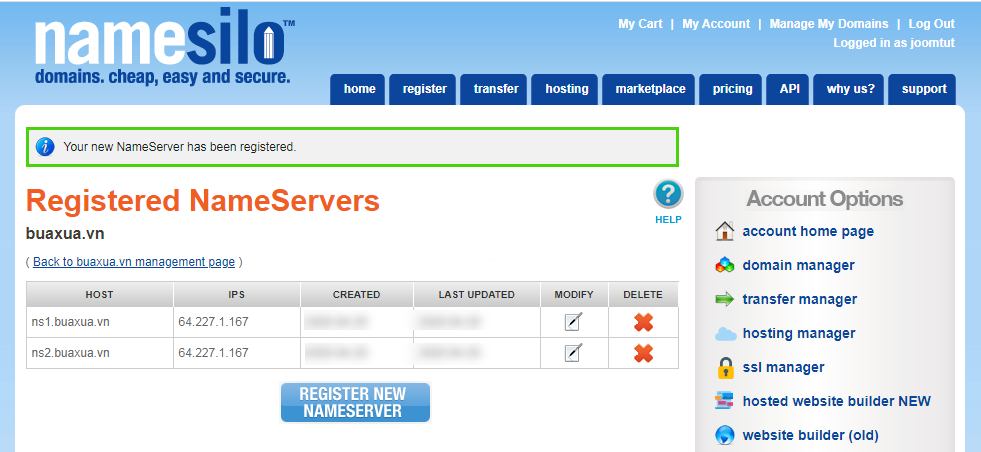Image resolution: width=981 pixels, height=452 pixels.
Task: Click the LAST UPDATED column header
Action: [477, 294]
